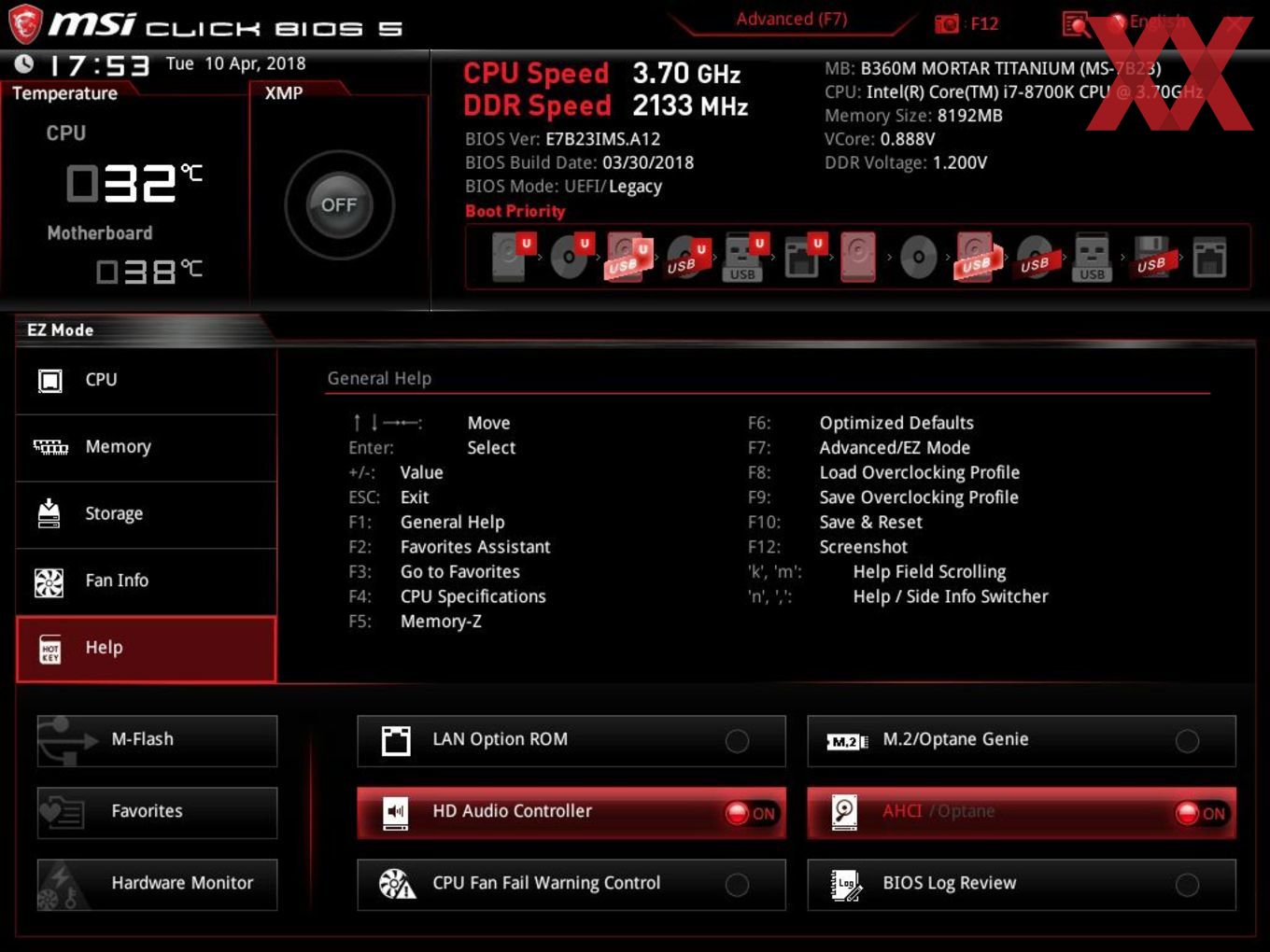Select legacy optical disc boot device without badge

click(x=918, y=257)
